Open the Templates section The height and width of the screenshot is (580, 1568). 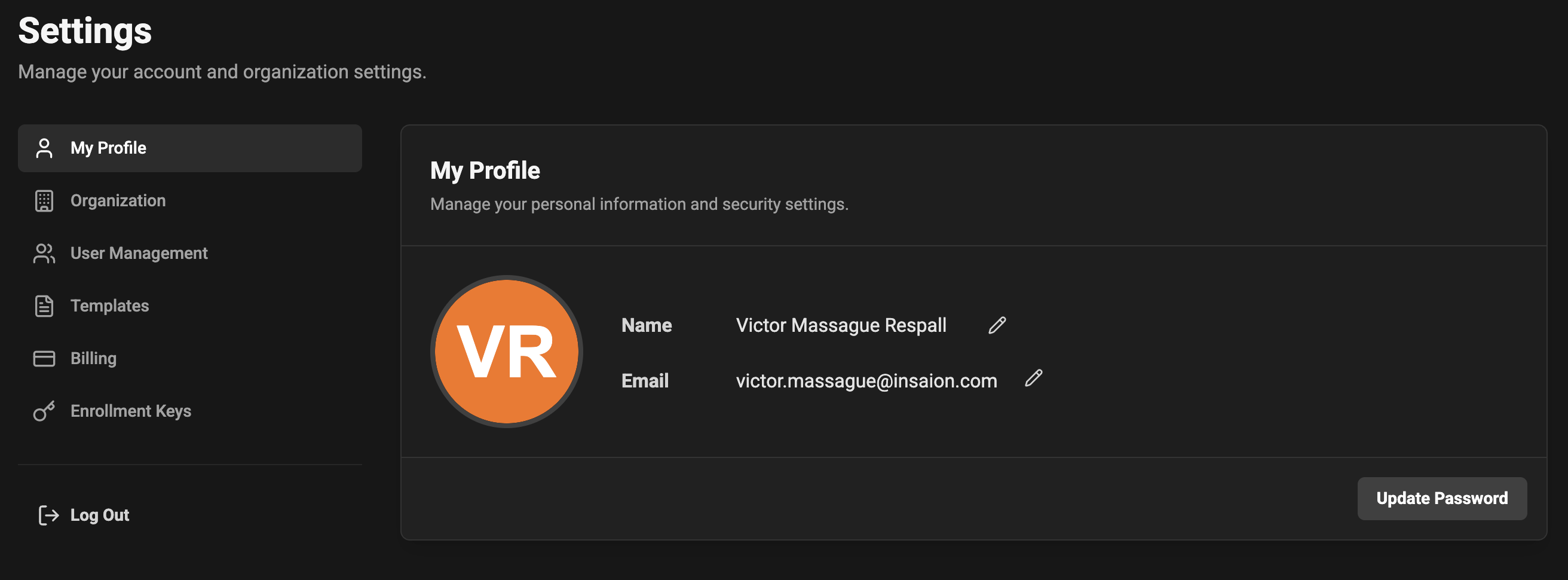pos(109,305)
